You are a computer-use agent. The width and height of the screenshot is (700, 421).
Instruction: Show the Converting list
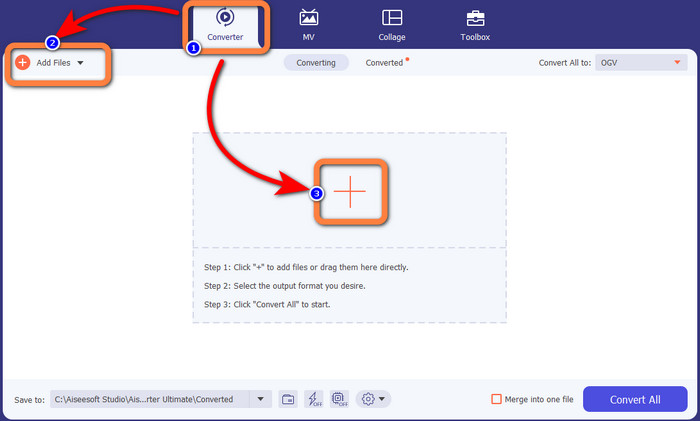pyautogui.click(x=316, y=63)
